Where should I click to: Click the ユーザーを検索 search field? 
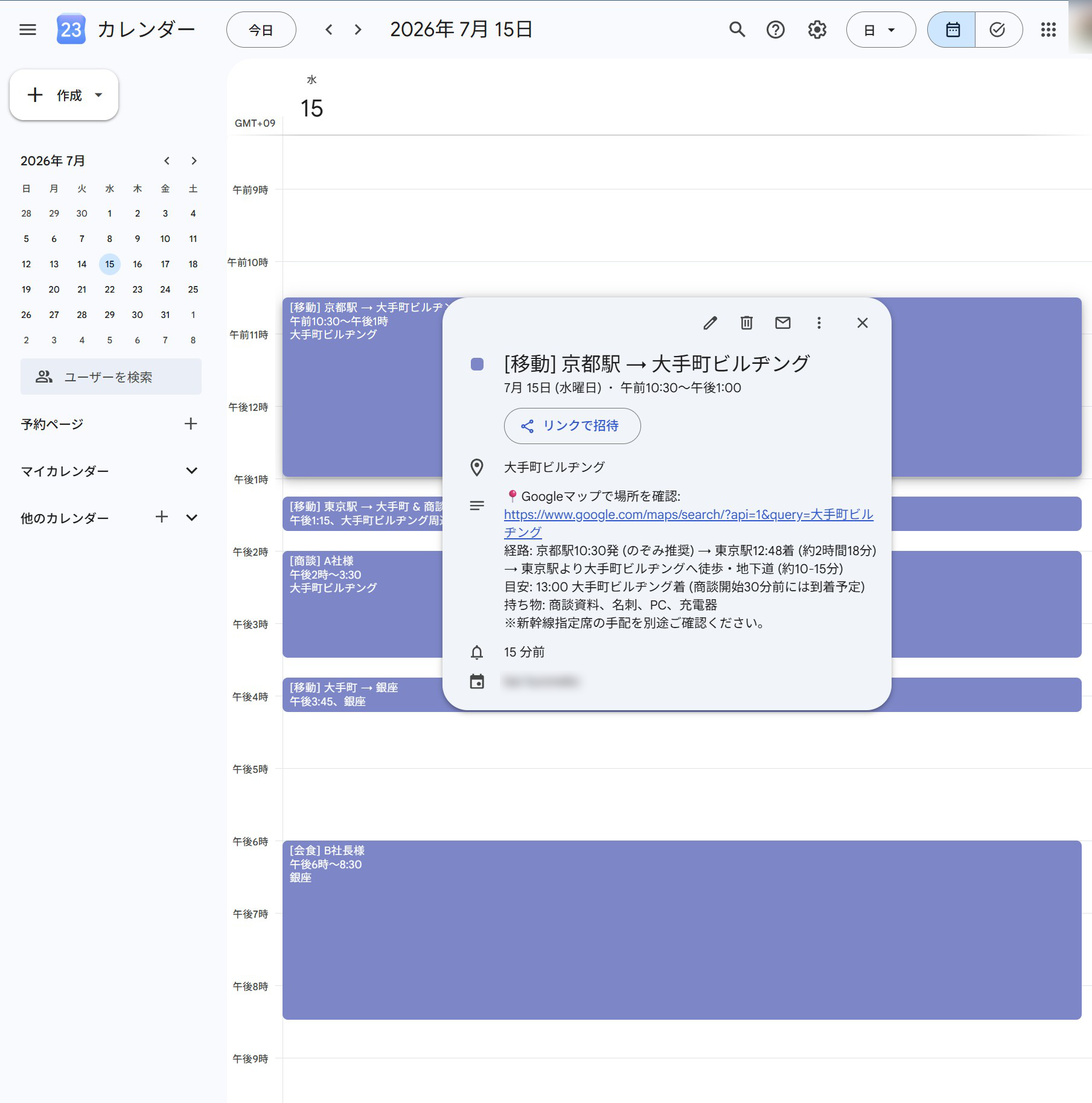pos(111,377)
